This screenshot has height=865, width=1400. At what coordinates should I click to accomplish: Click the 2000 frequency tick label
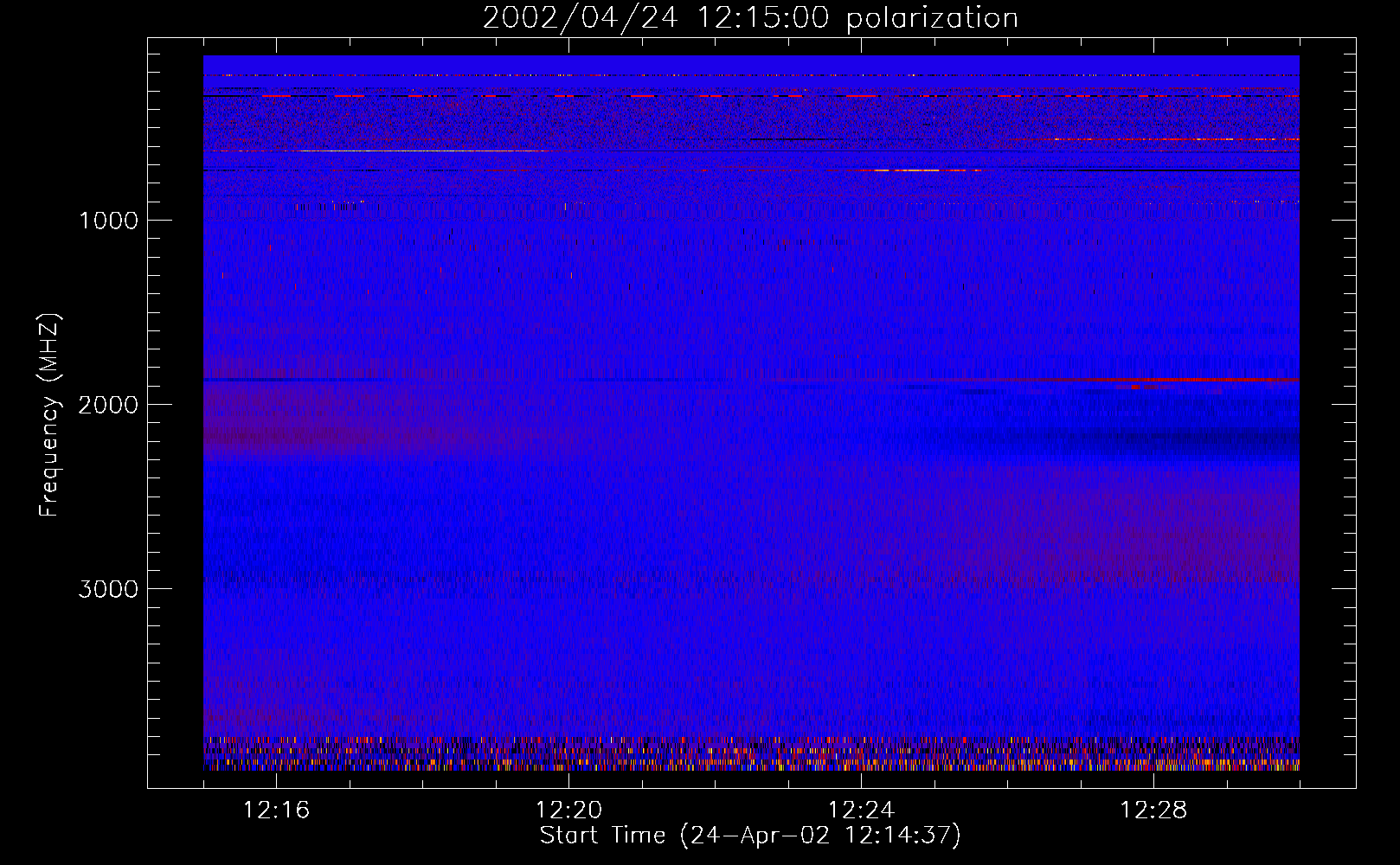pyautogui.click(x=108, y=405)
